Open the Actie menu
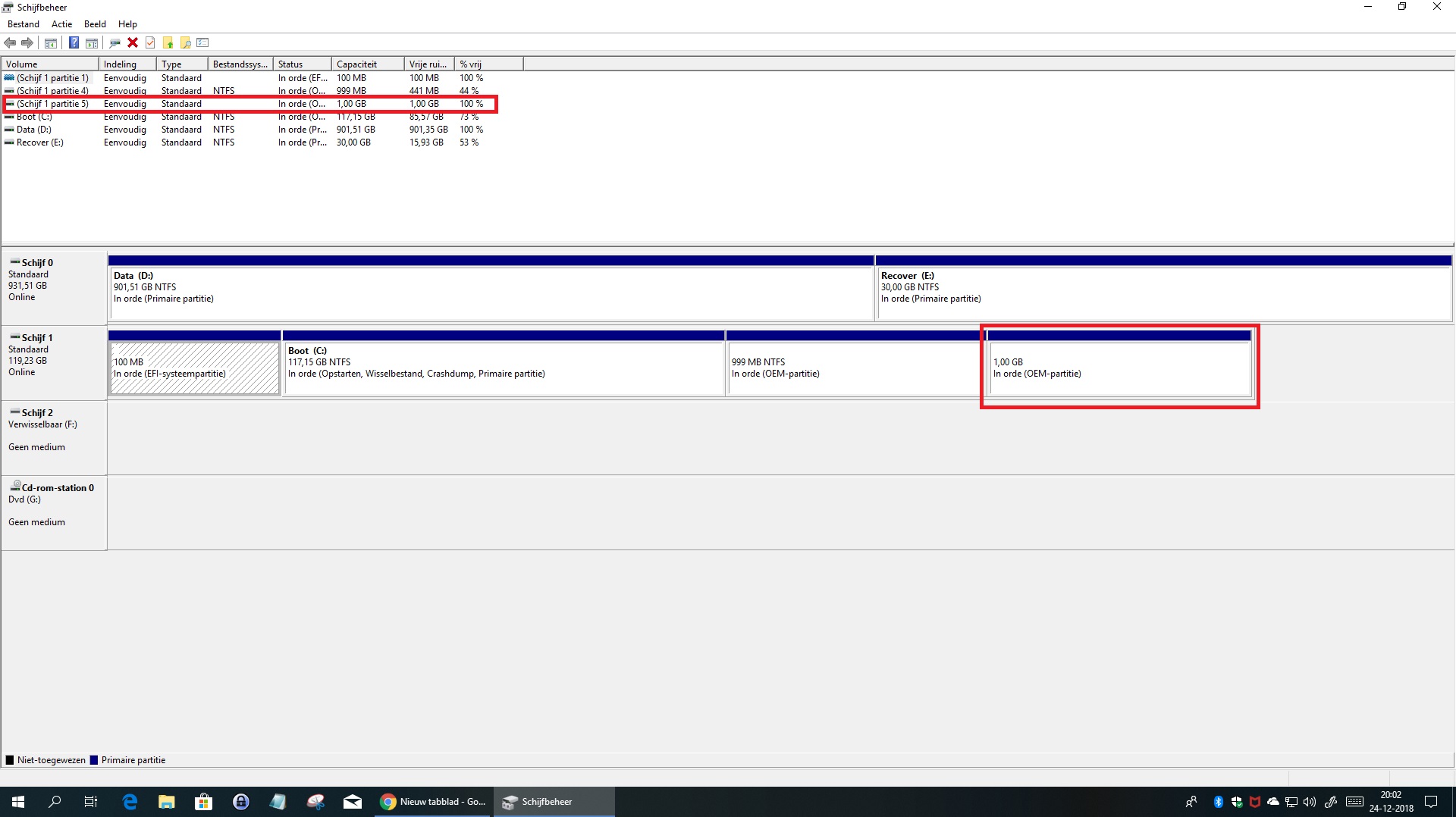1456x817 pixels. 61,24
